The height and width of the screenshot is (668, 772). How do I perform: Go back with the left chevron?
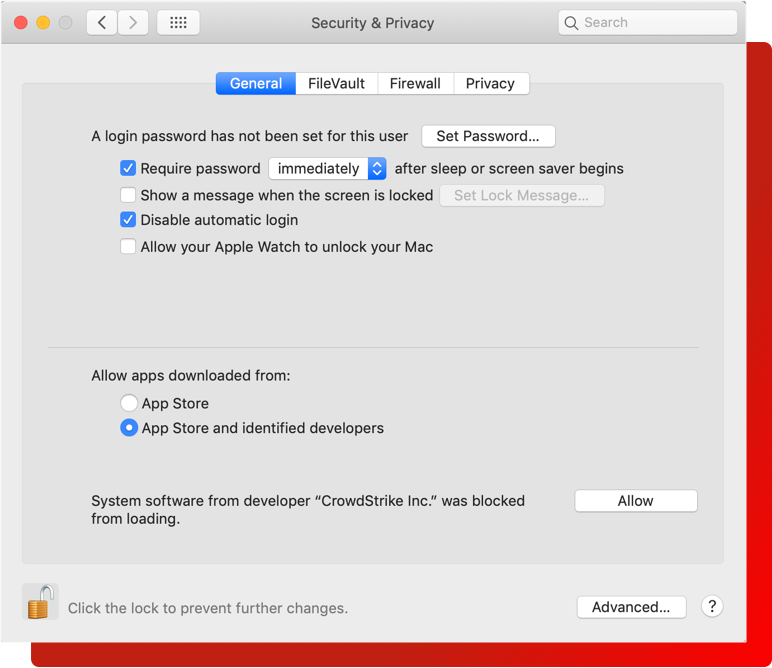pos(102,22)
